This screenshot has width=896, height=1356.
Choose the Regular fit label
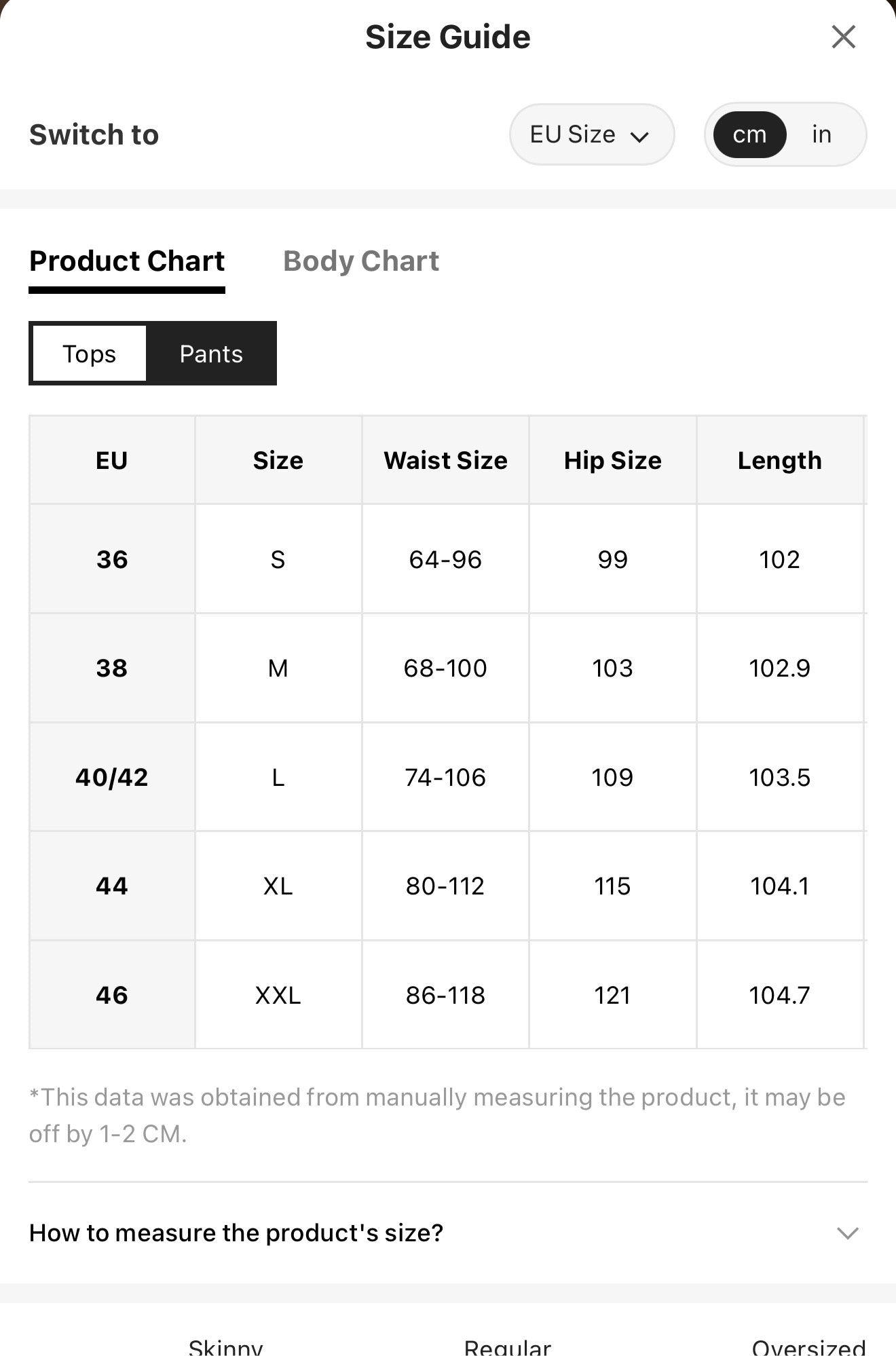pos(508,1346)
